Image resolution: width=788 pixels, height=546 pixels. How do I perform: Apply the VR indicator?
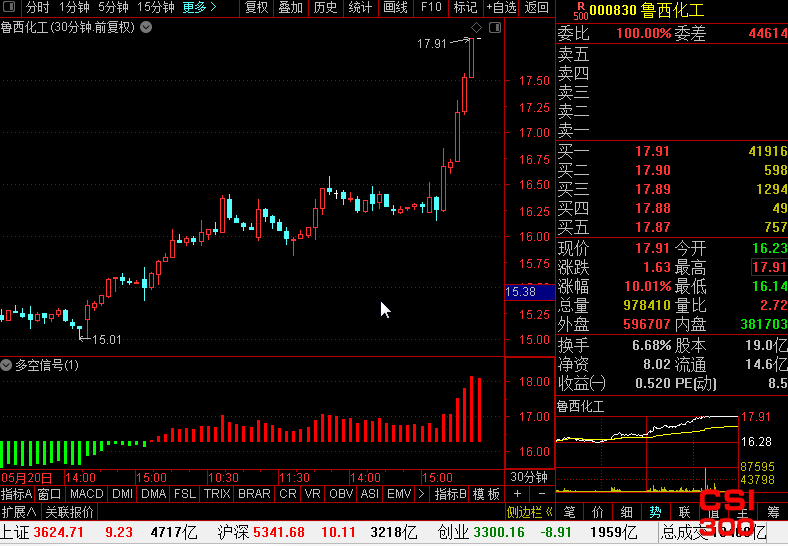[x=313, y=494]
